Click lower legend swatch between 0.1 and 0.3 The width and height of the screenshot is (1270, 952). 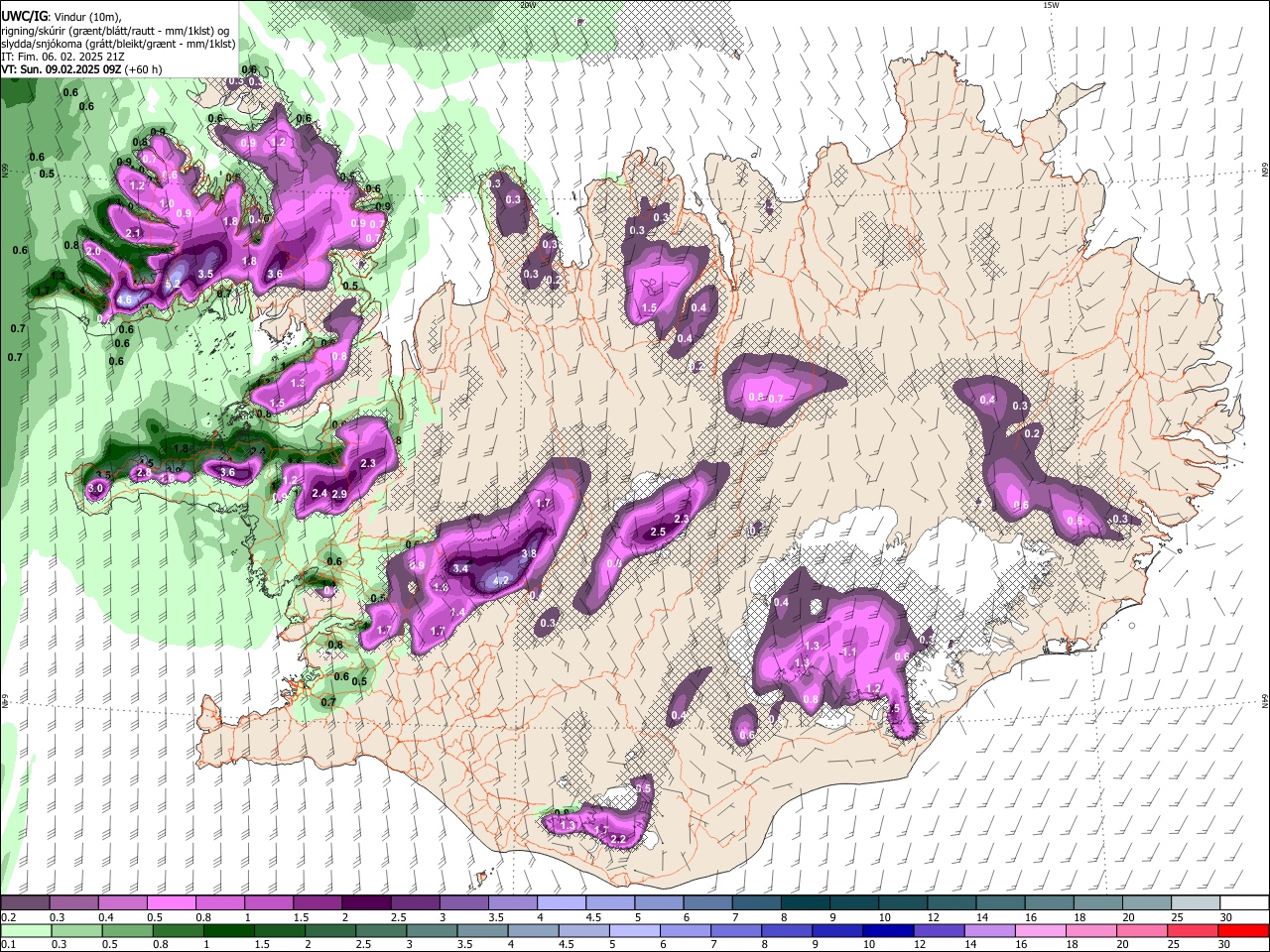(26, 930)
